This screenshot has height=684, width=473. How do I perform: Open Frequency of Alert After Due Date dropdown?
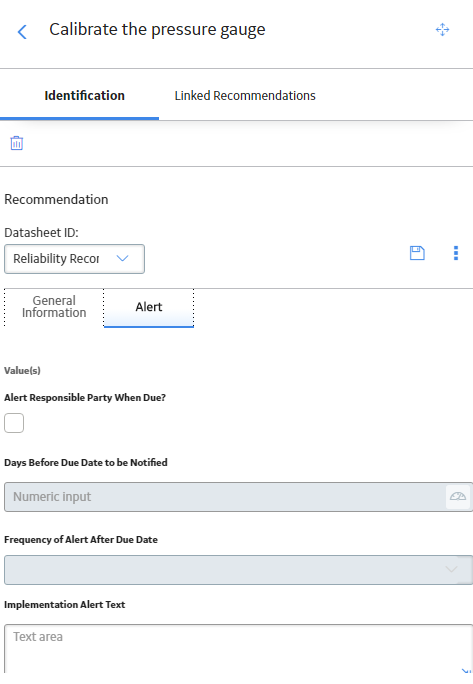[x=238, y=570]
